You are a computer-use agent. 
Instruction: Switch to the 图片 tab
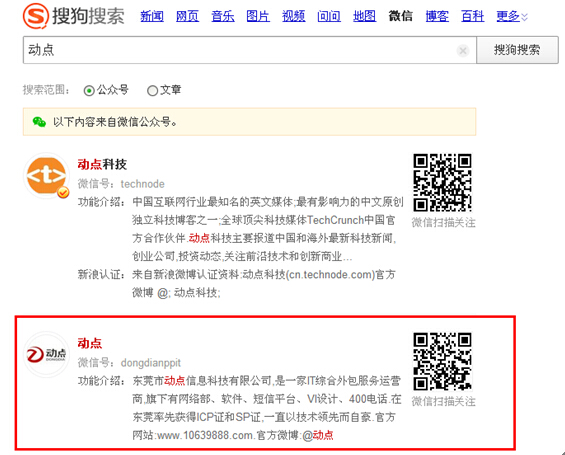tap(258, 16)
